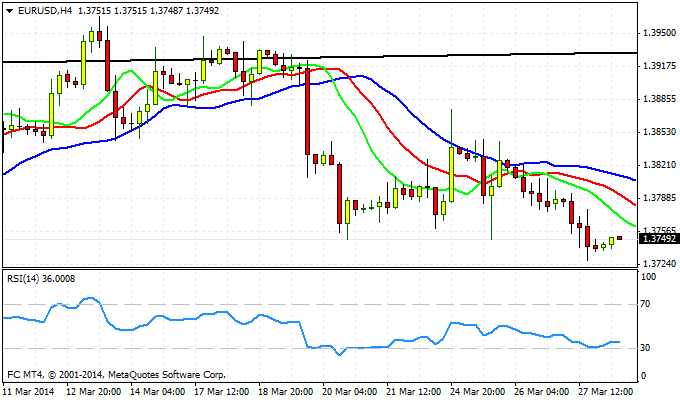Click the 1.38530 price axis label
Image resolution: width=680 pixels, height=400 pixels.
click(659, 131)
